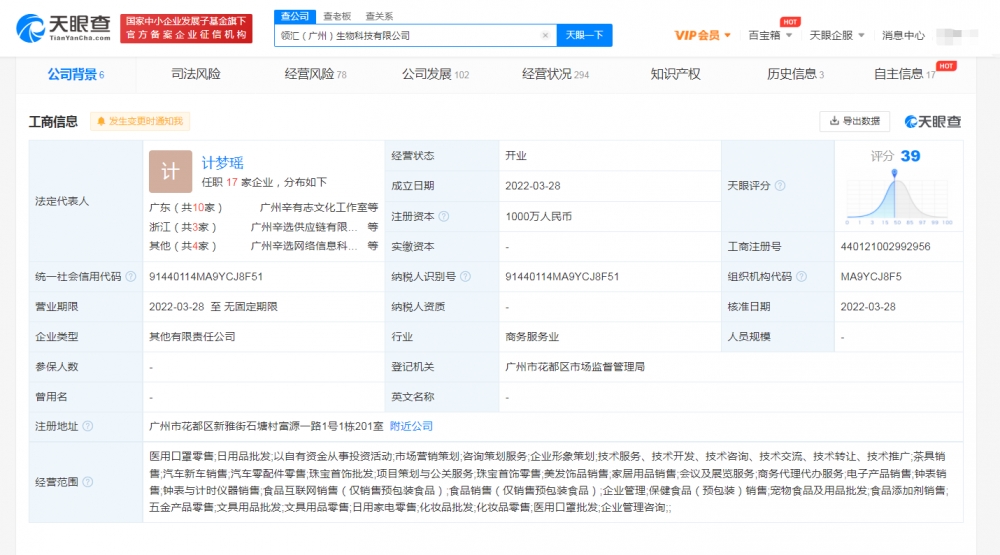Select the 1000万人民币 registered capital value
1000x555 pixels.
(538, 216)
